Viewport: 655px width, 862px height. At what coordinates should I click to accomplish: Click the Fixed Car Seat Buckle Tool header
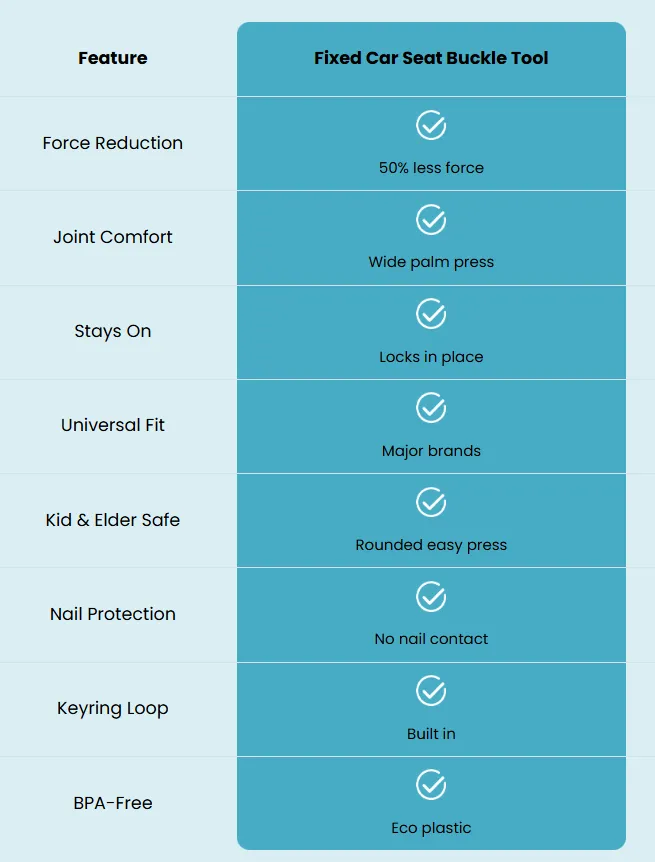431,58
